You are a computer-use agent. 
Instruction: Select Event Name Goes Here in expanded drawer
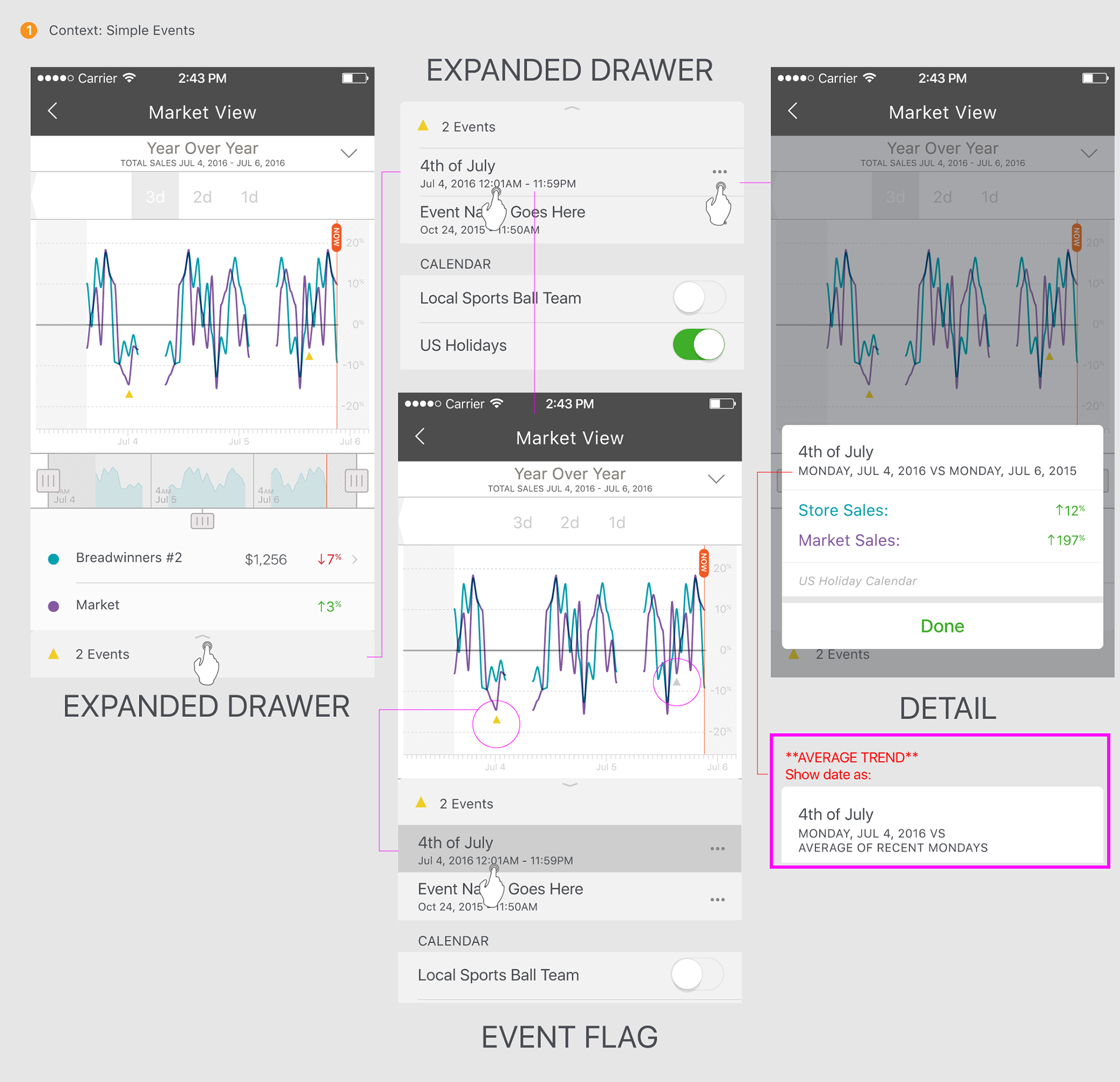[x=572, y=220]
